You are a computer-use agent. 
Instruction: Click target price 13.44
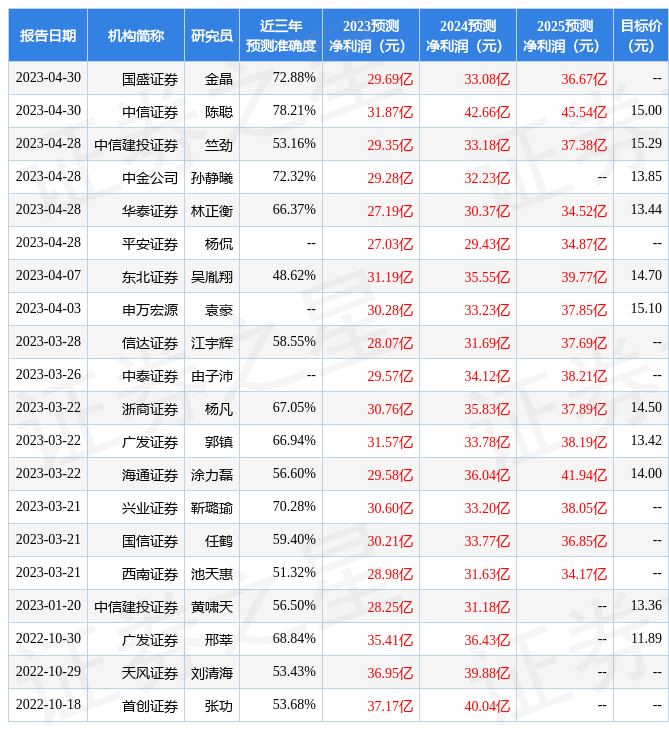pyautogui.click(x=646, y=210)
